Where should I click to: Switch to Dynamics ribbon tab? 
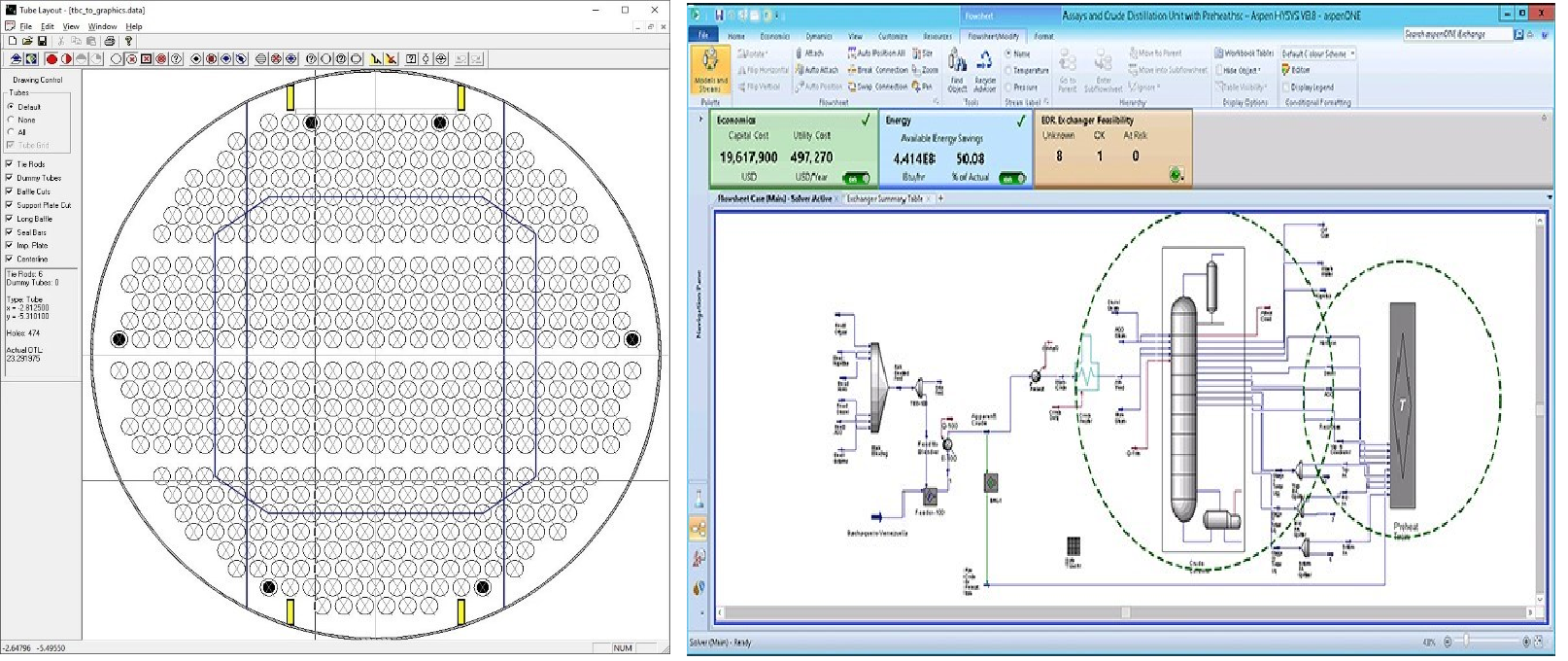coord(819,36)
